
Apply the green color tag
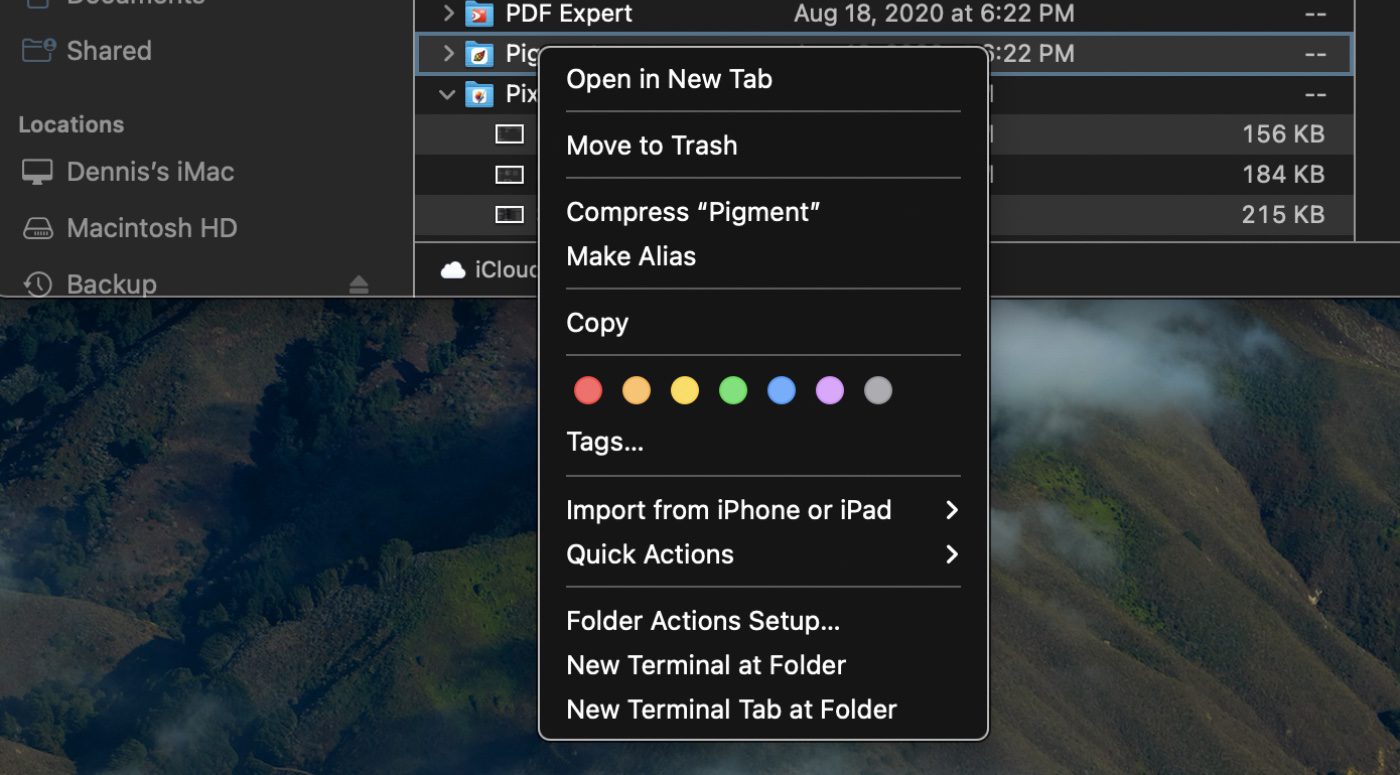(x=733, y=390)
